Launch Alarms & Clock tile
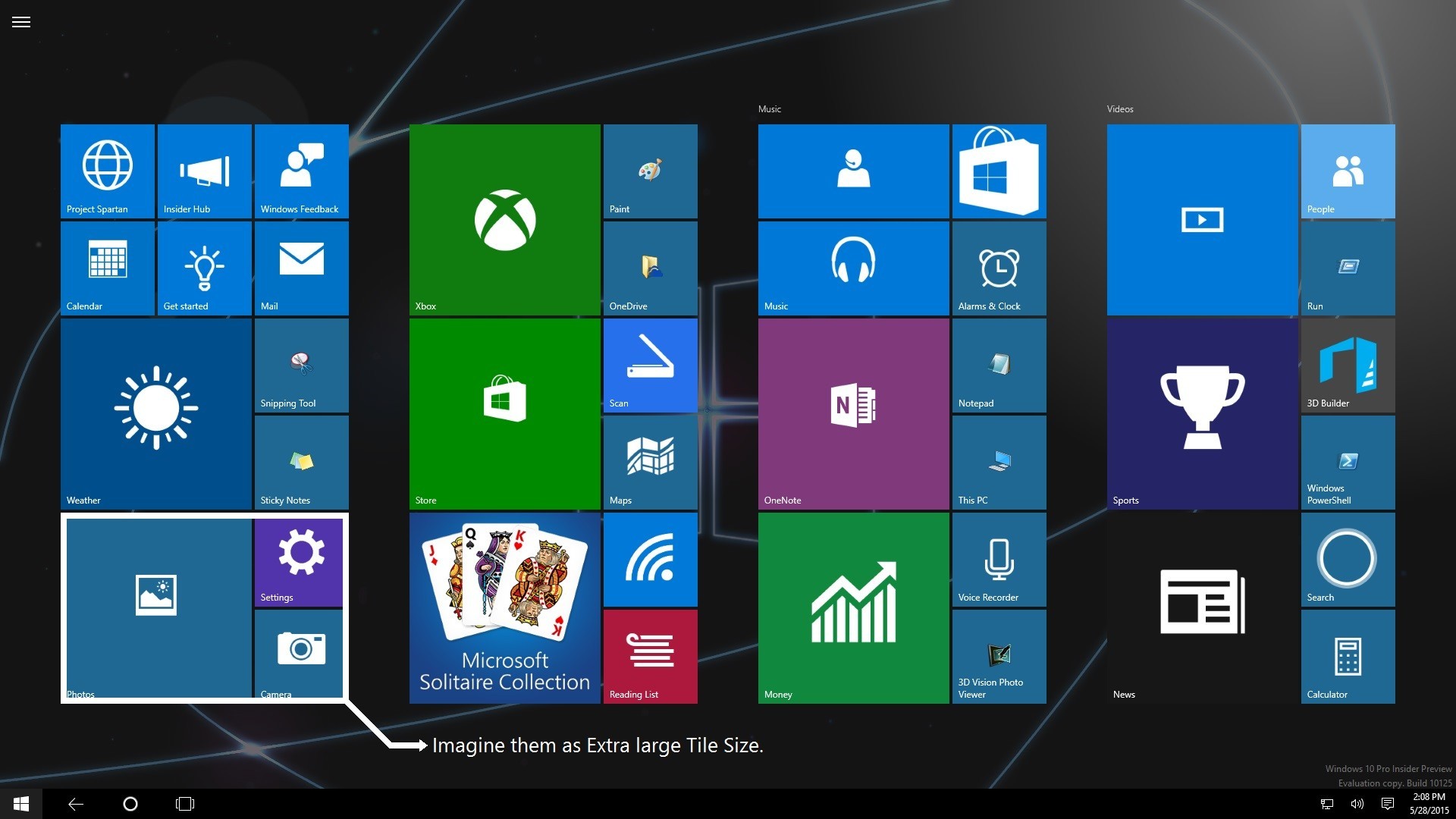The height and width of the screenshot is (819, 1456). 999,268
